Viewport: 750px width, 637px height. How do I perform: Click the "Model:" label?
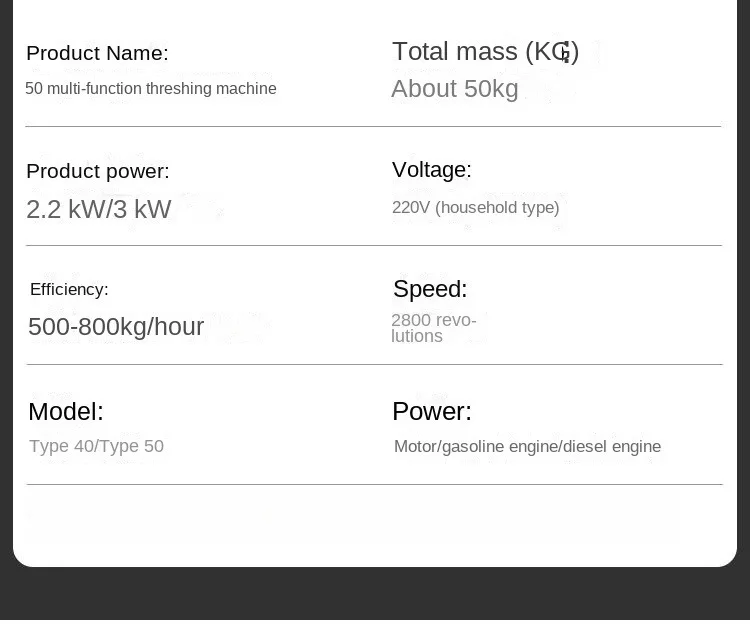(x=66, y=411)
